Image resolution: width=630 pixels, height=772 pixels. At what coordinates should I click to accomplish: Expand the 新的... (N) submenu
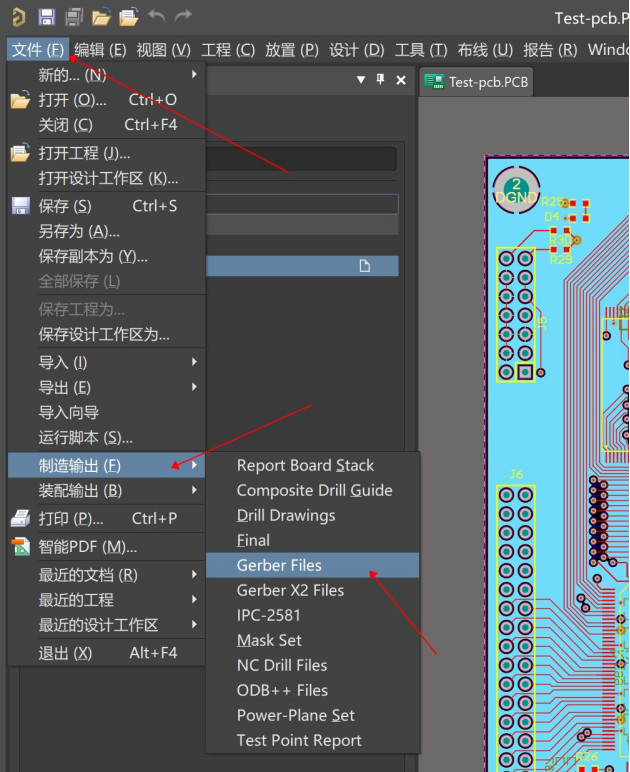pyautogui.click(x=106, y=75)
